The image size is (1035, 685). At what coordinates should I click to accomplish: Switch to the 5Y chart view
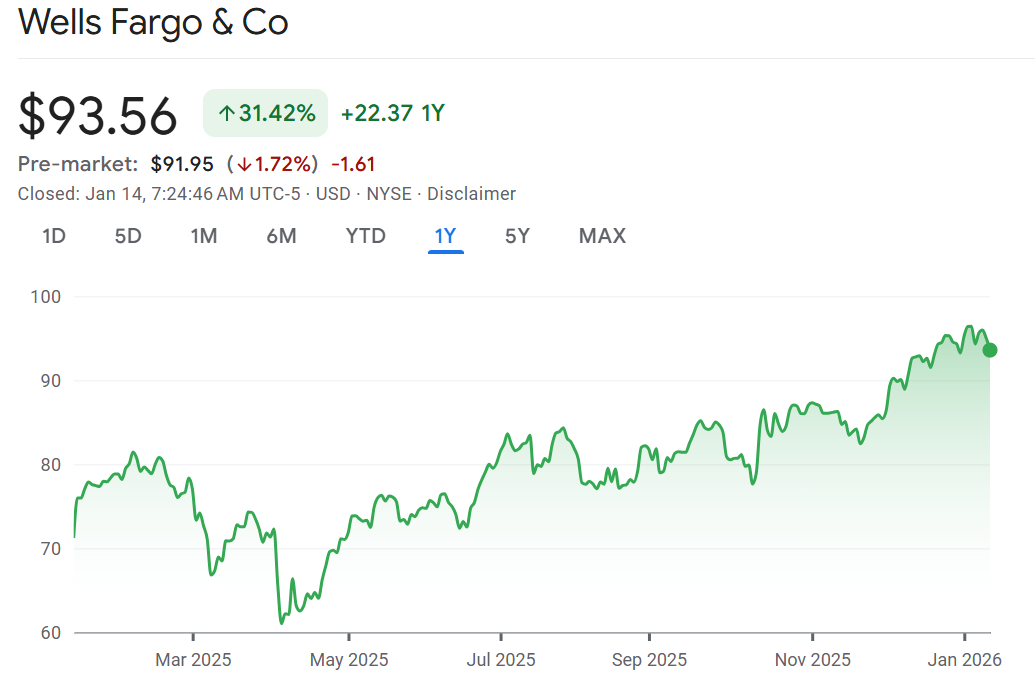[517, 236]
